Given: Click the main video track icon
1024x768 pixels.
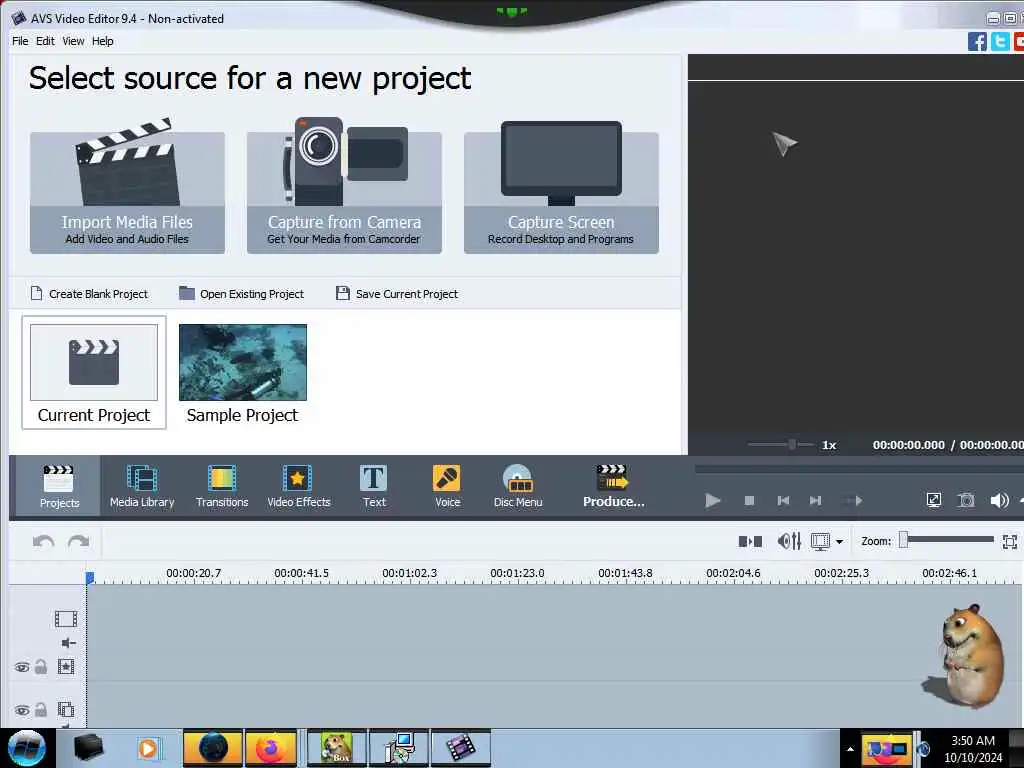Looking at the screenshot, I should 65,618.
